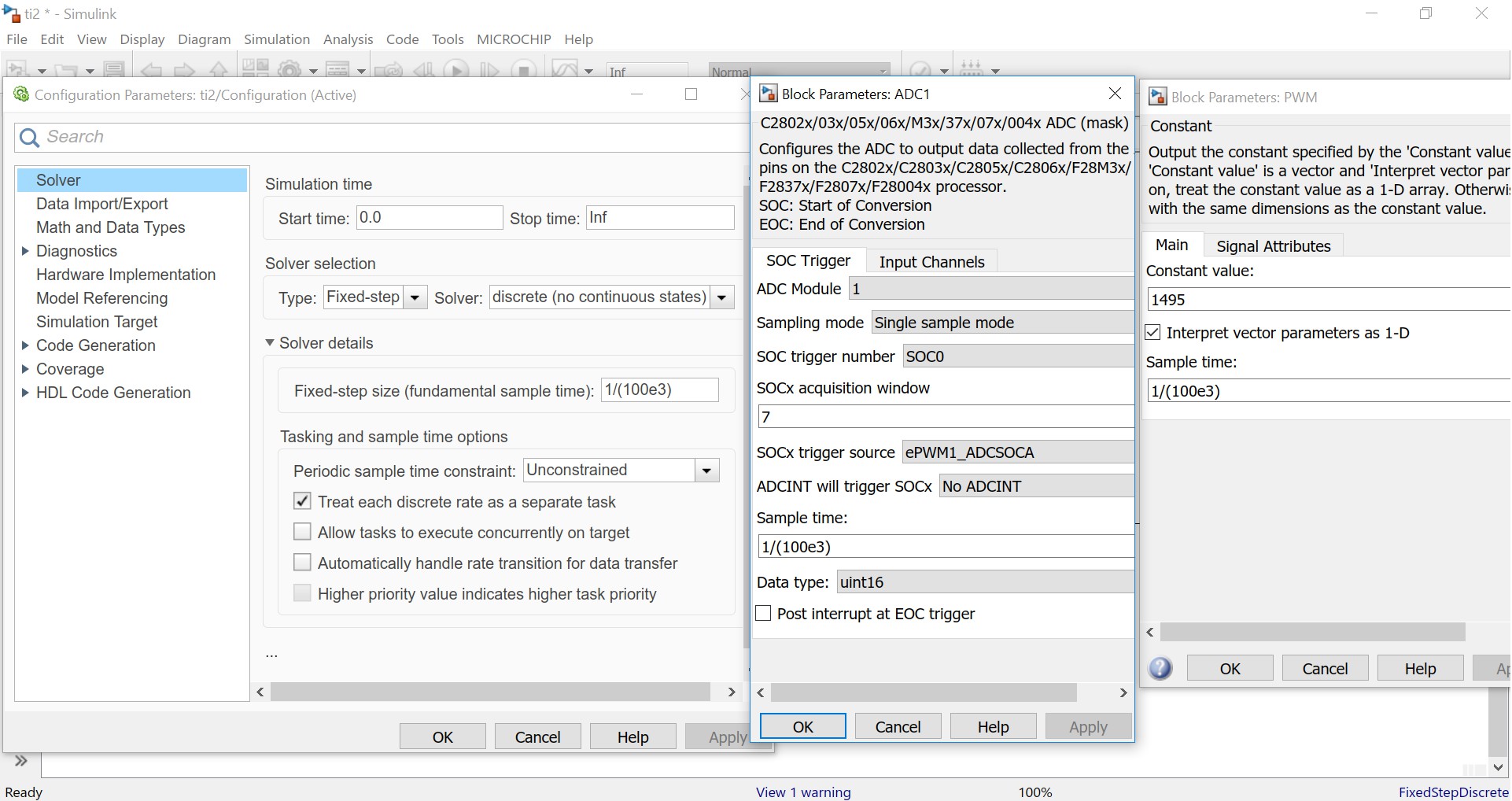Click ADC1 dialog horizontal scrollbar thumb
The width and height of the screenshot is (1512, 801).
[x=924, y=692]
